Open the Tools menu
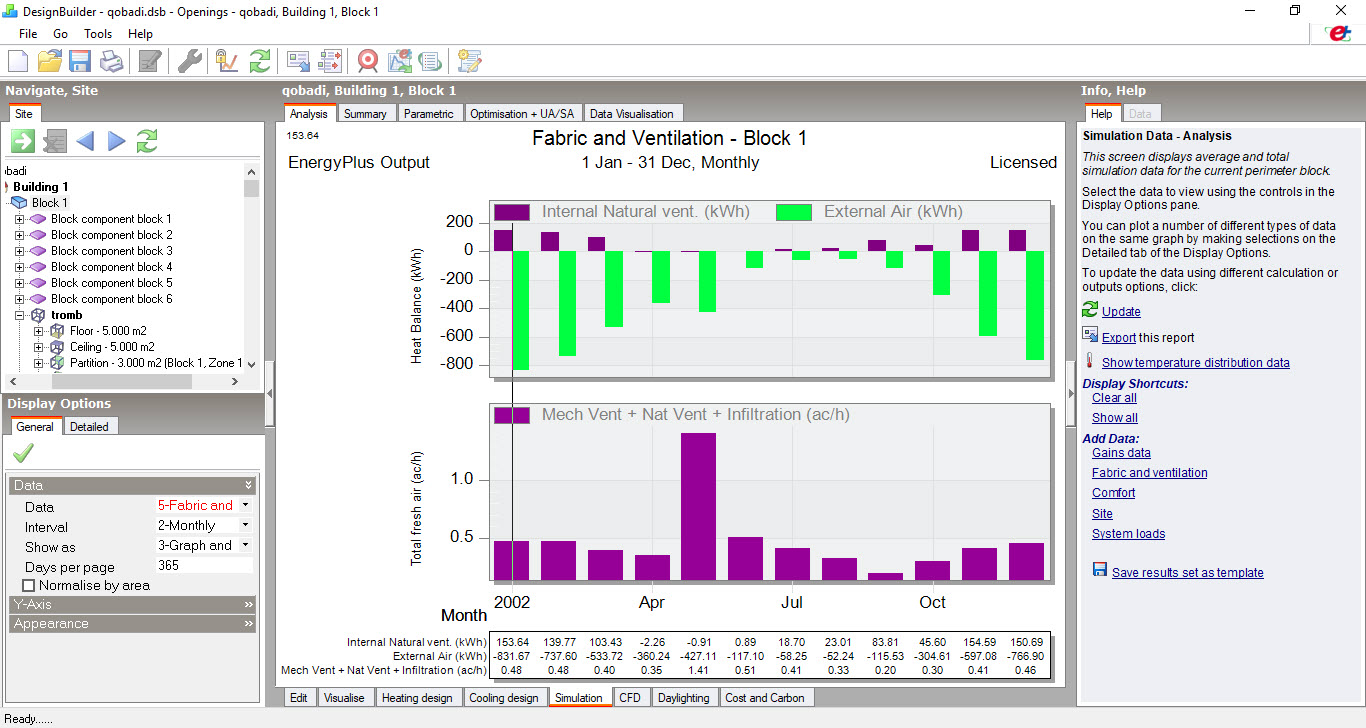 (98, 34)
